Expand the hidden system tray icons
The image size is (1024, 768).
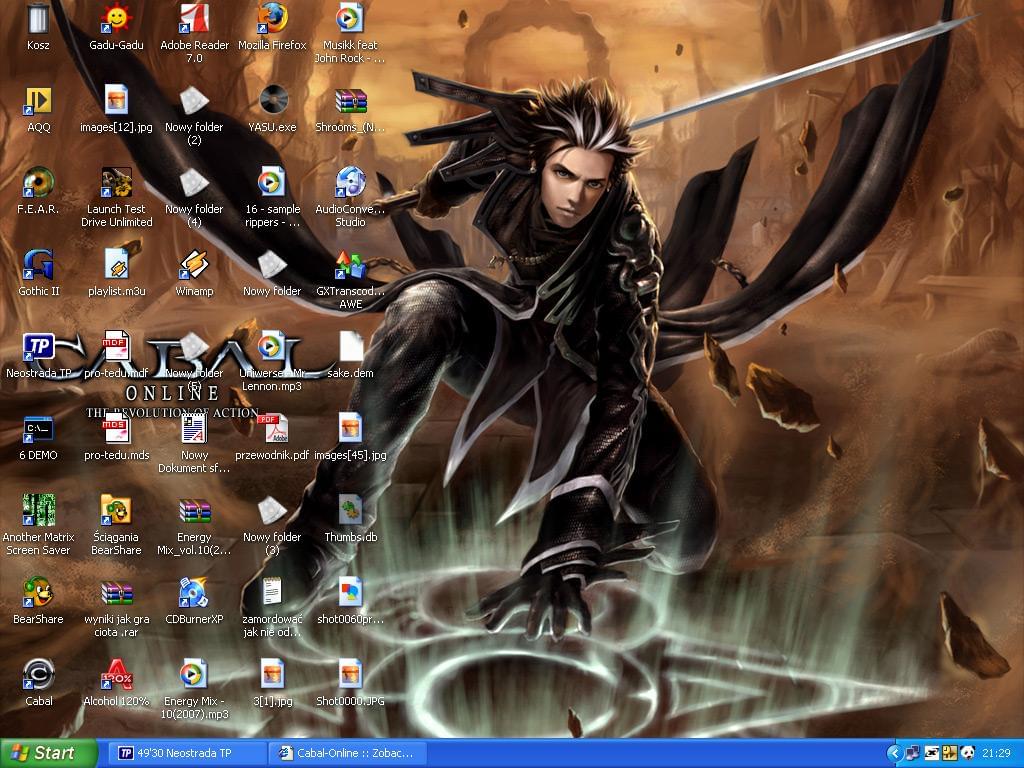894,753
